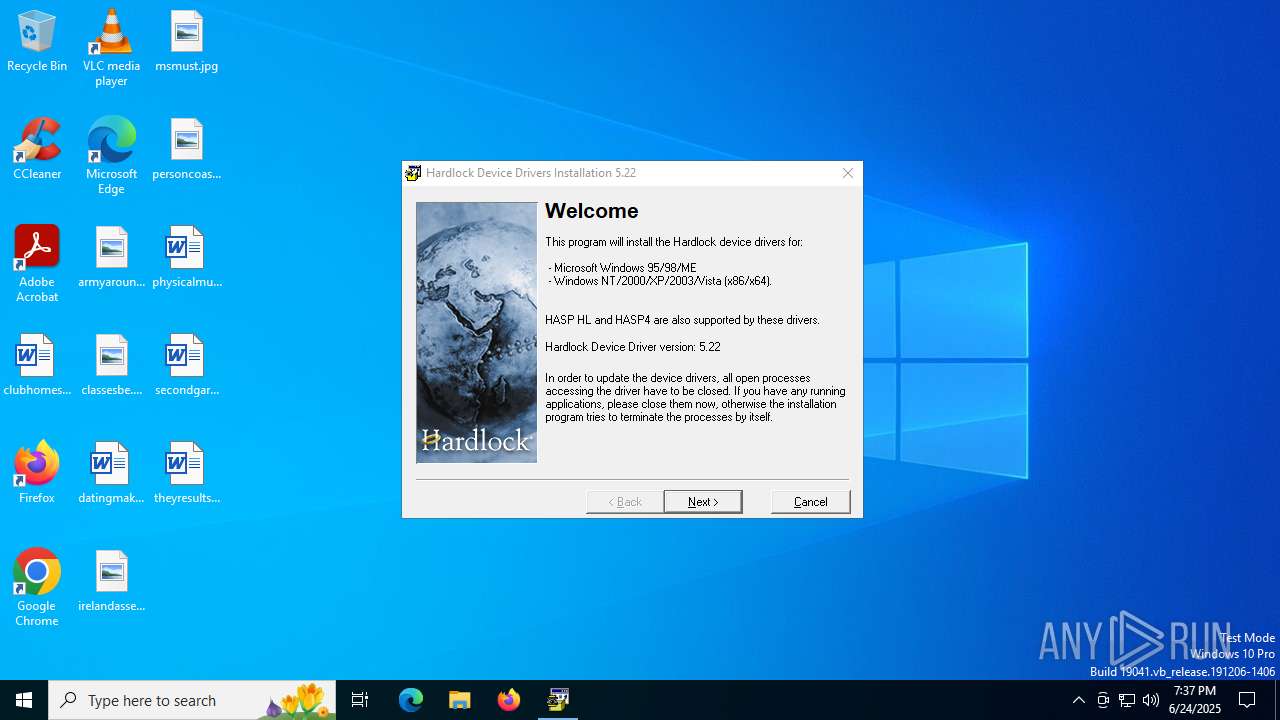Select the Google Chrome desktop shortcut
The height and width of the screenshot is (720, 1280).
pyautogui.click(x=37, y=588)
